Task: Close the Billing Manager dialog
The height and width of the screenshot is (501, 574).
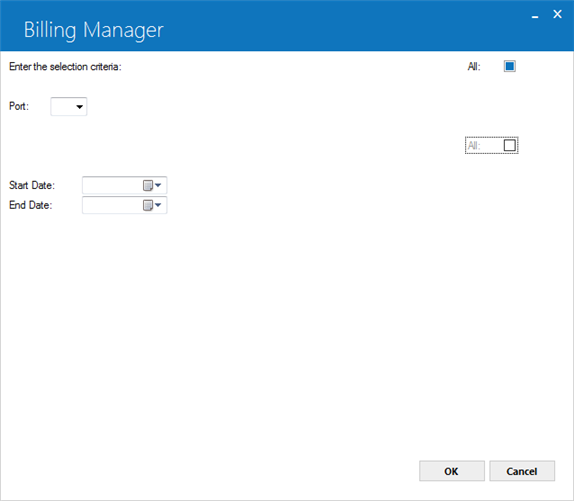Action: click(557, 14)
